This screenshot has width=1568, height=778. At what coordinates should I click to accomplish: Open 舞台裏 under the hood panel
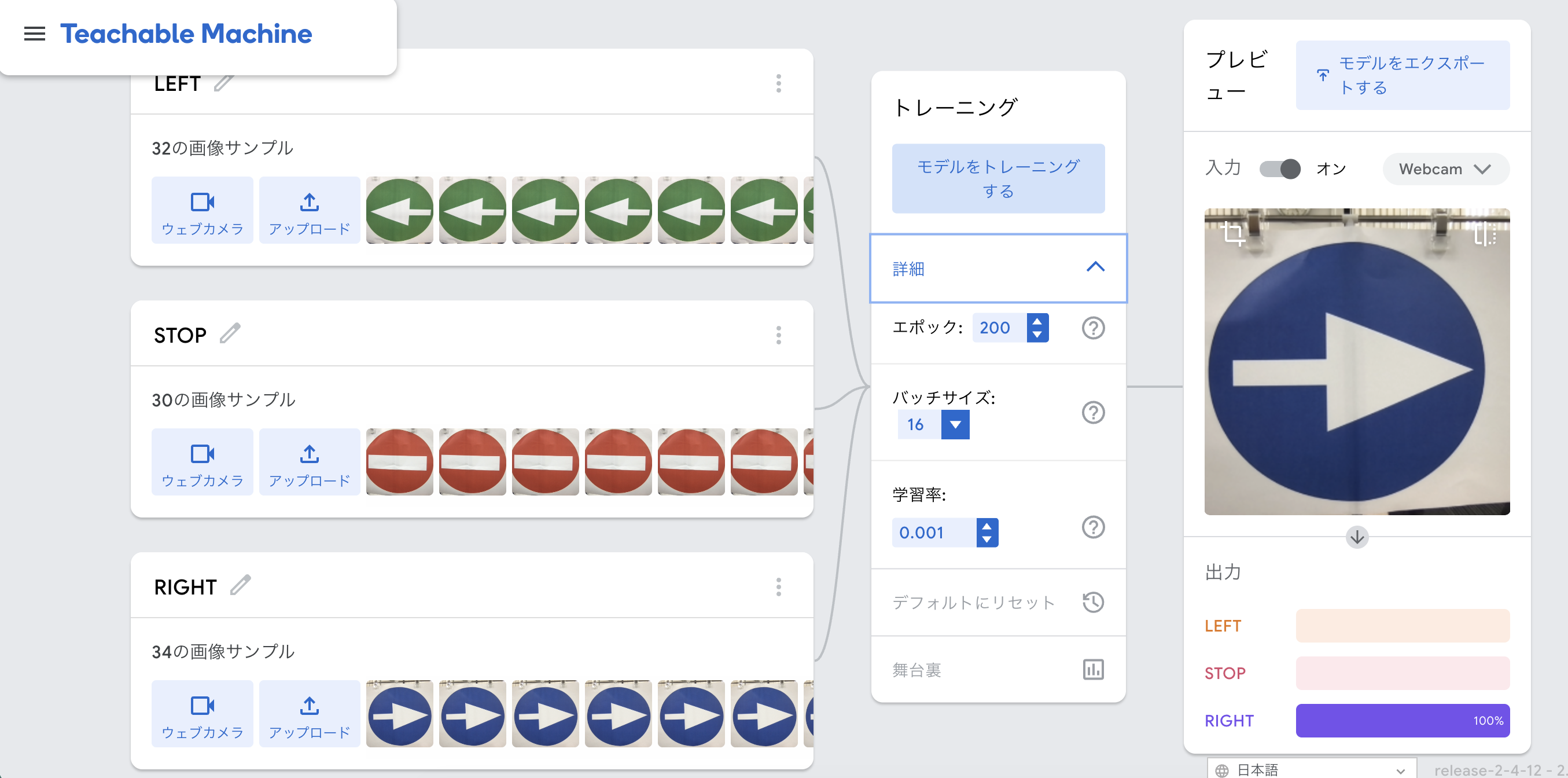click(x=998, y=670)
